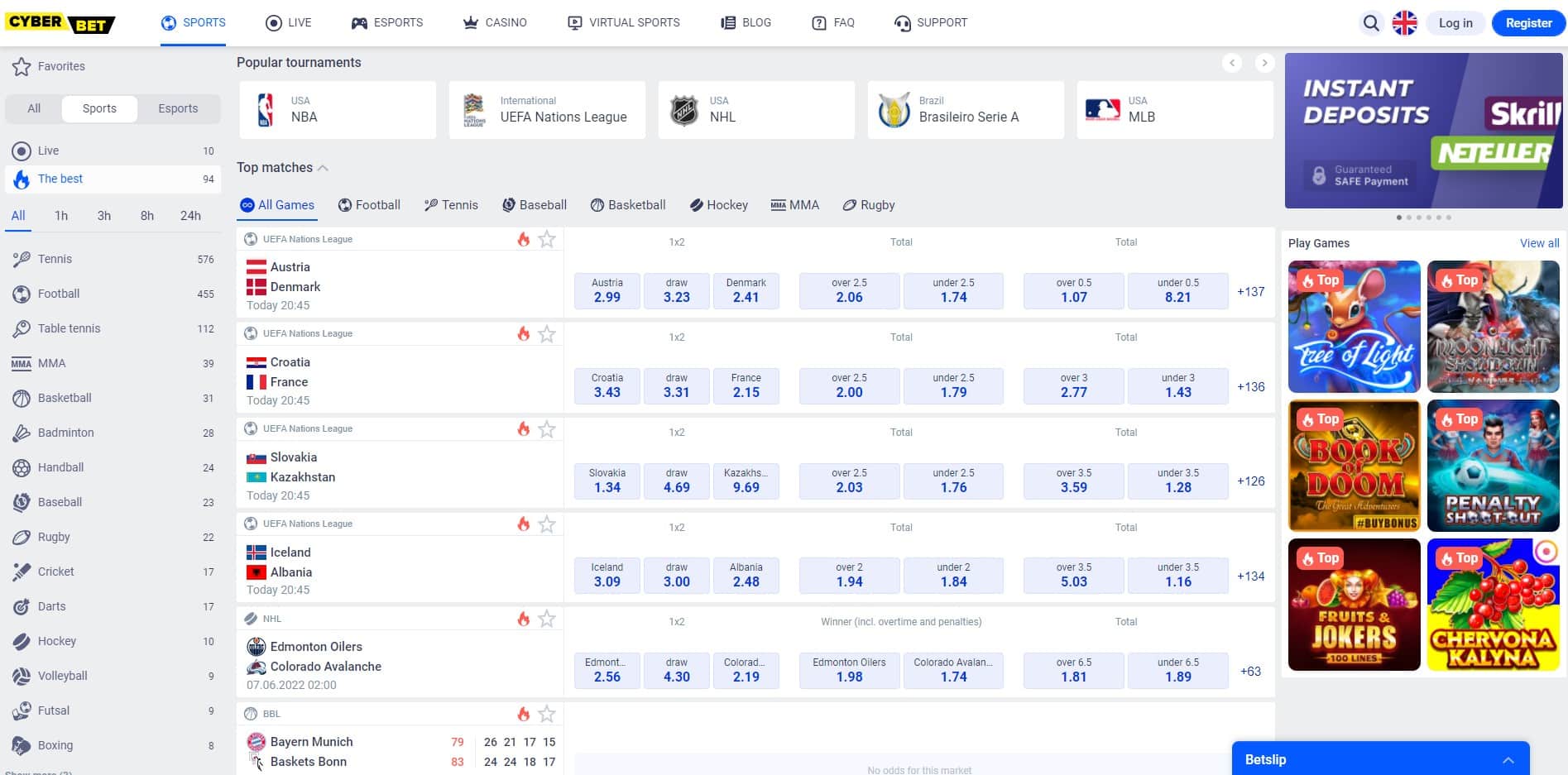This screenshot has width=1568, height=775.
Task: Favorite the Iceland vs Albania match
Action: tap(547, 524)
